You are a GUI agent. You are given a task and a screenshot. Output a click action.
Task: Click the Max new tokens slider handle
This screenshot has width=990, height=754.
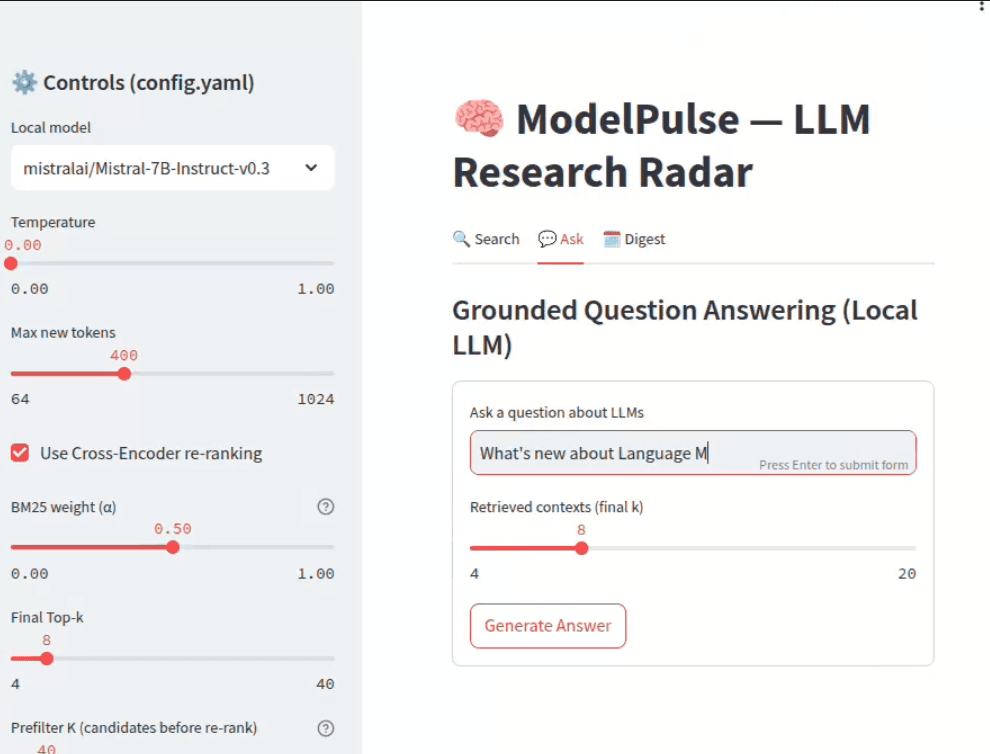click(123, 373)
